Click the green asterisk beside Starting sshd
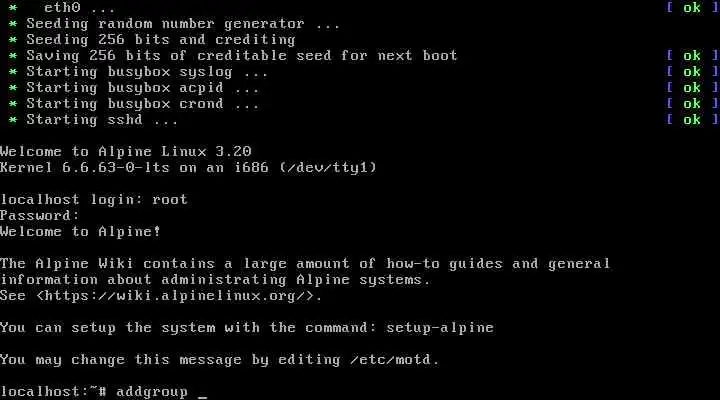The image size is (720, 400). [x=13, y=119]
